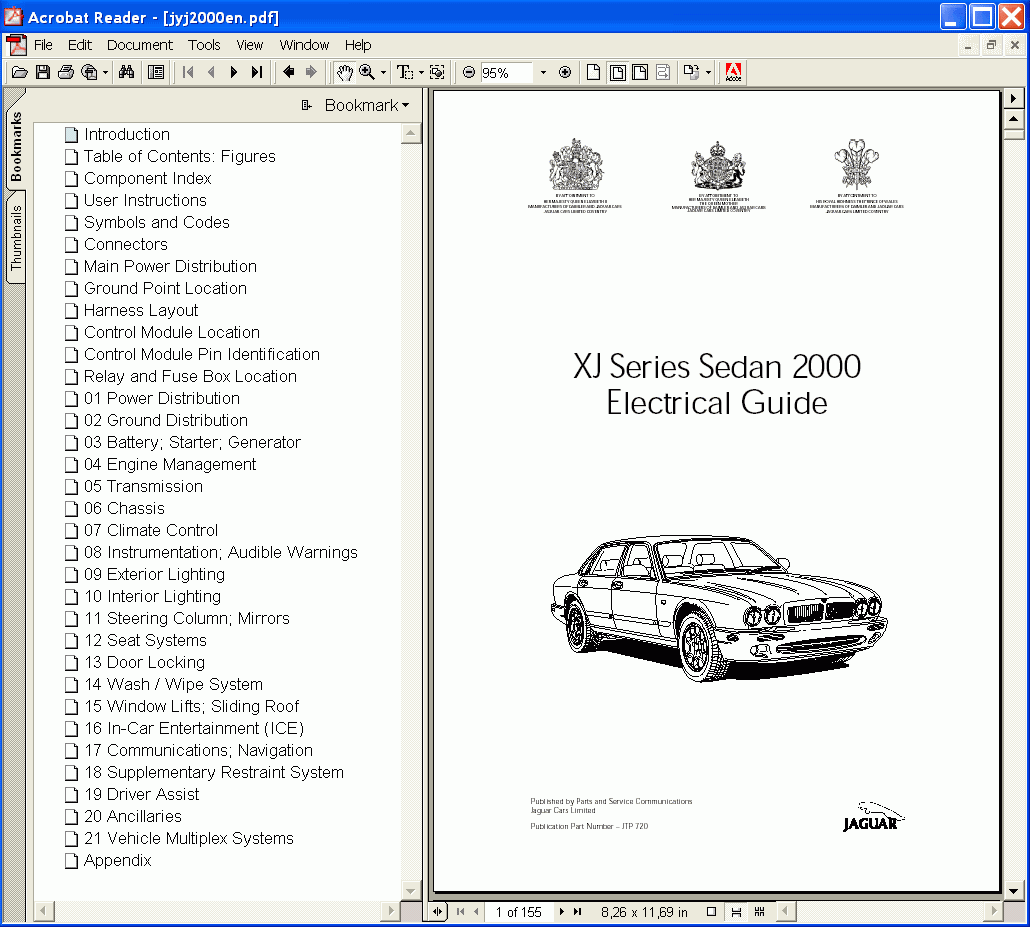This screenshot has width=1030, height=927.
Task: Open the 07 Climate Control bookmark
Action: click(150, 530)
